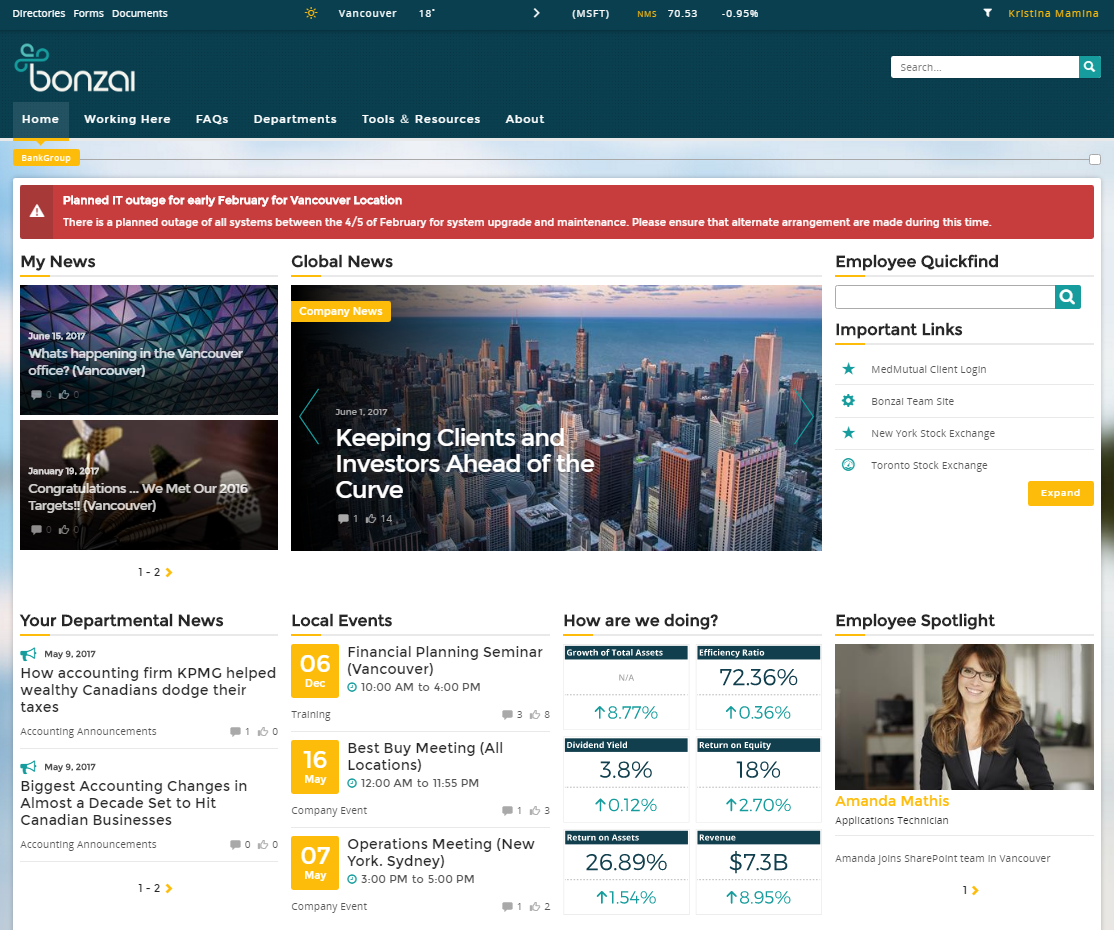
Task: Toggle the small box at BankGroup line end
Action: point(1095,159)
